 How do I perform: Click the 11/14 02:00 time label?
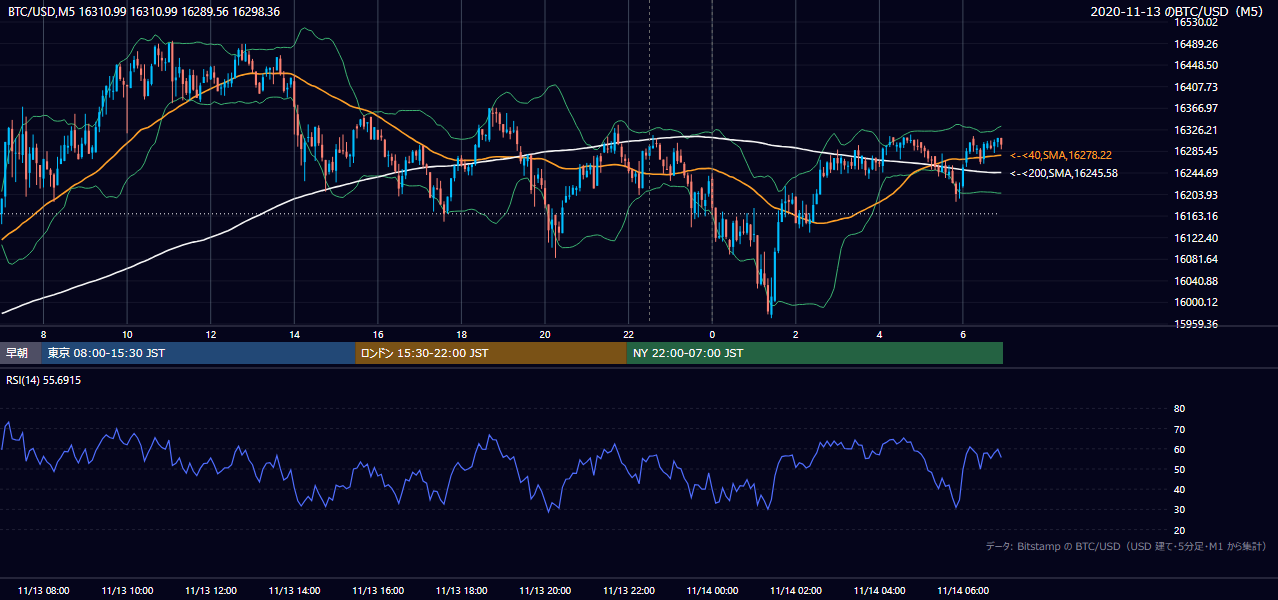point(796,591)
